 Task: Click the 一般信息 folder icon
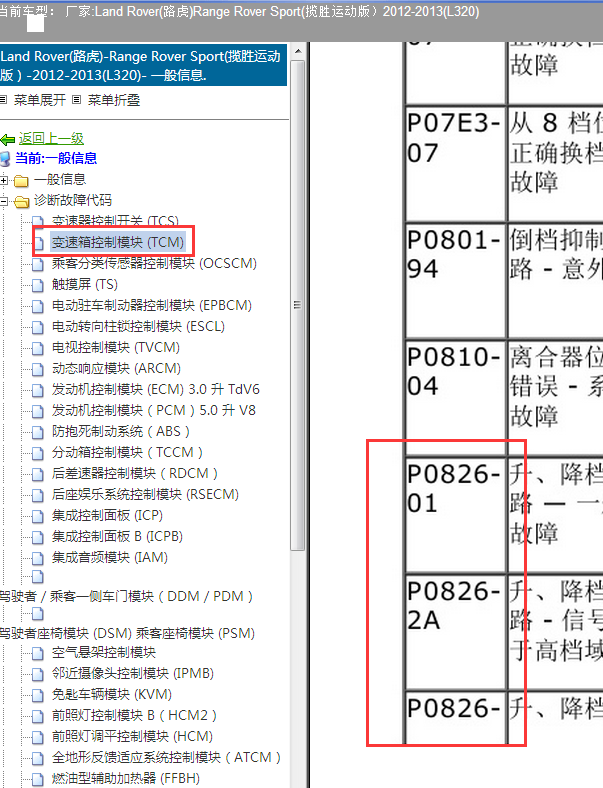[21, 180]
